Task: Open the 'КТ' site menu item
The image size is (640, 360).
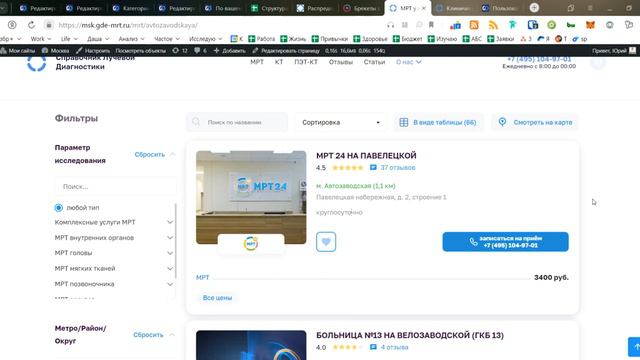Action: coord(279,62)
